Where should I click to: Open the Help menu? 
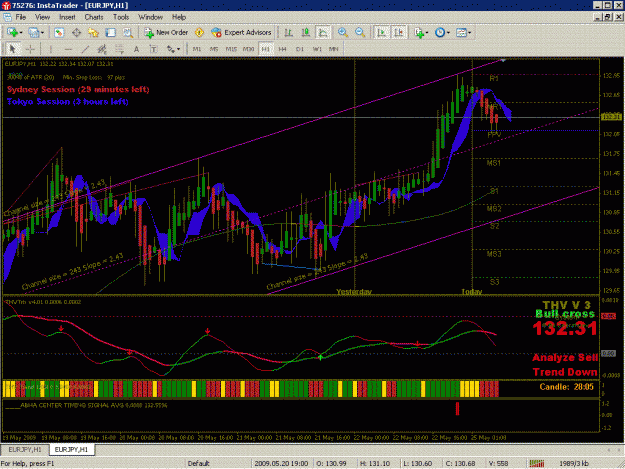coord(179,17)
